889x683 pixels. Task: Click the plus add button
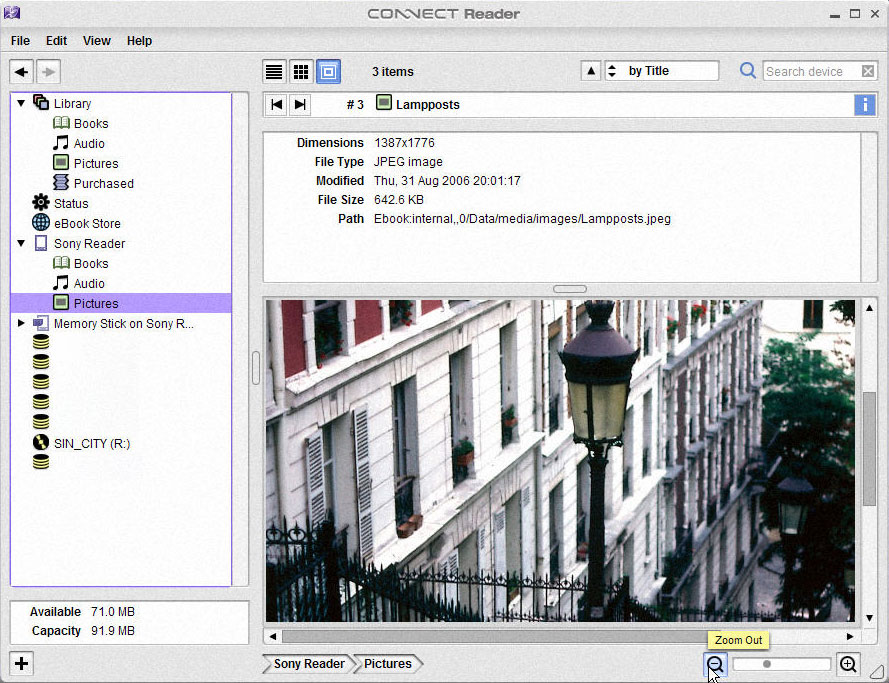pyautogui.click(x=22, y=663)
